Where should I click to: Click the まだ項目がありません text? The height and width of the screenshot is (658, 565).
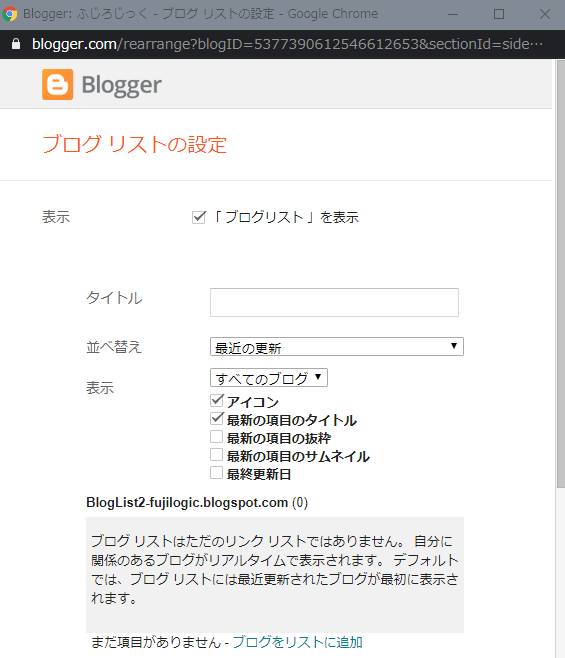click(x=156, y=642)
